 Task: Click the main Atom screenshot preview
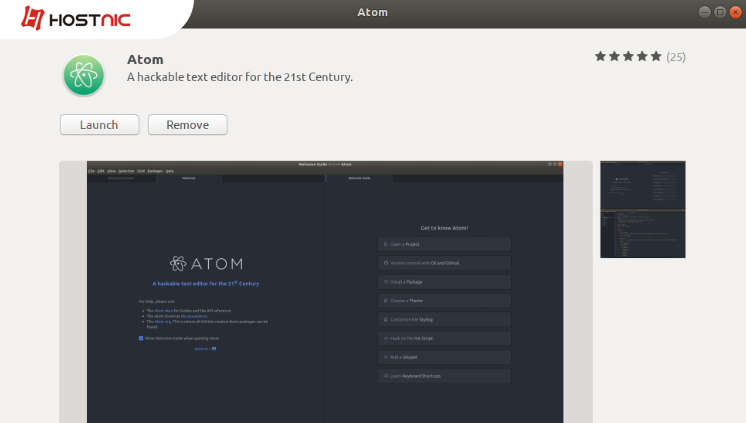[326, 292]
